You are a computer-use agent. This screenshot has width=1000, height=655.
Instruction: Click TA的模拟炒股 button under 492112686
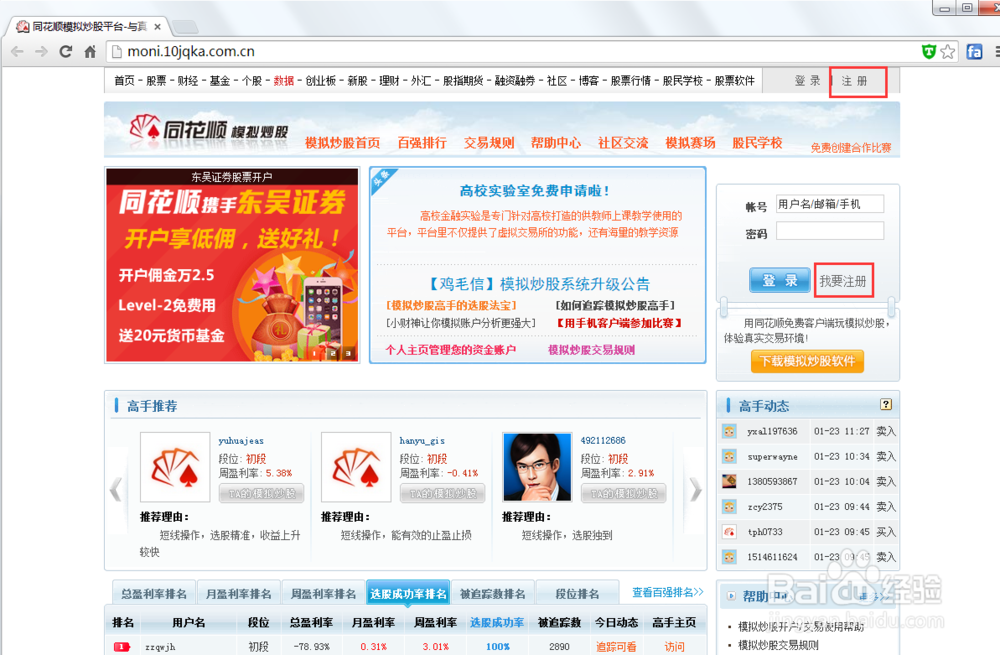(624, 494)
